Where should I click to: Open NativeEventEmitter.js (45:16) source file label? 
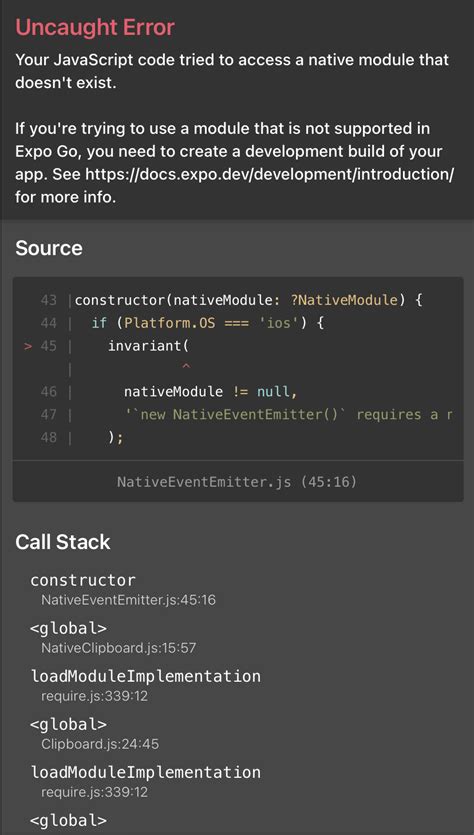point(237,482)
